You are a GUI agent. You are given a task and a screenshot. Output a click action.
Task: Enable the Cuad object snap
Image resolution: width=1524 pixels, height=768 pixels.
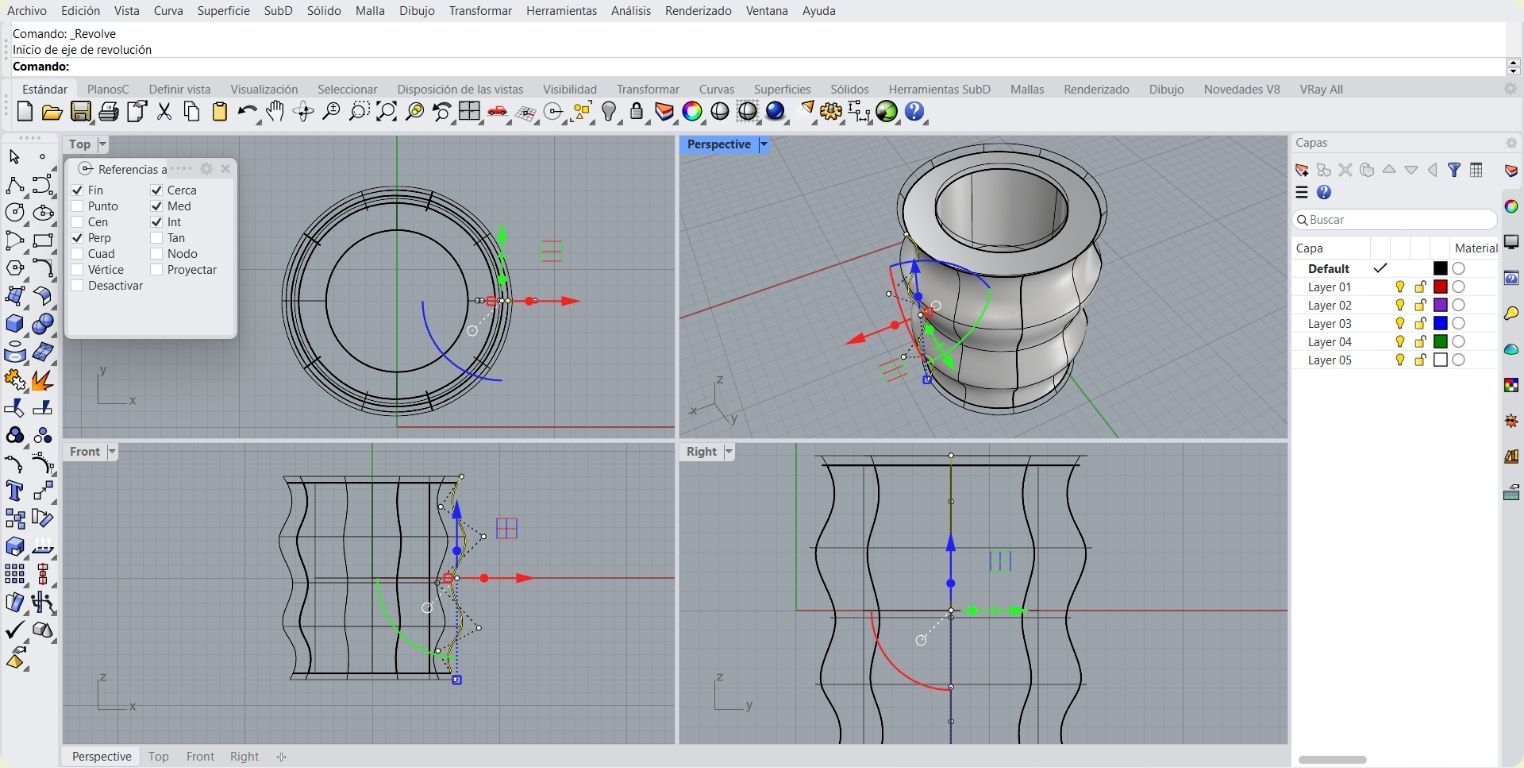(x=77, y=254)
